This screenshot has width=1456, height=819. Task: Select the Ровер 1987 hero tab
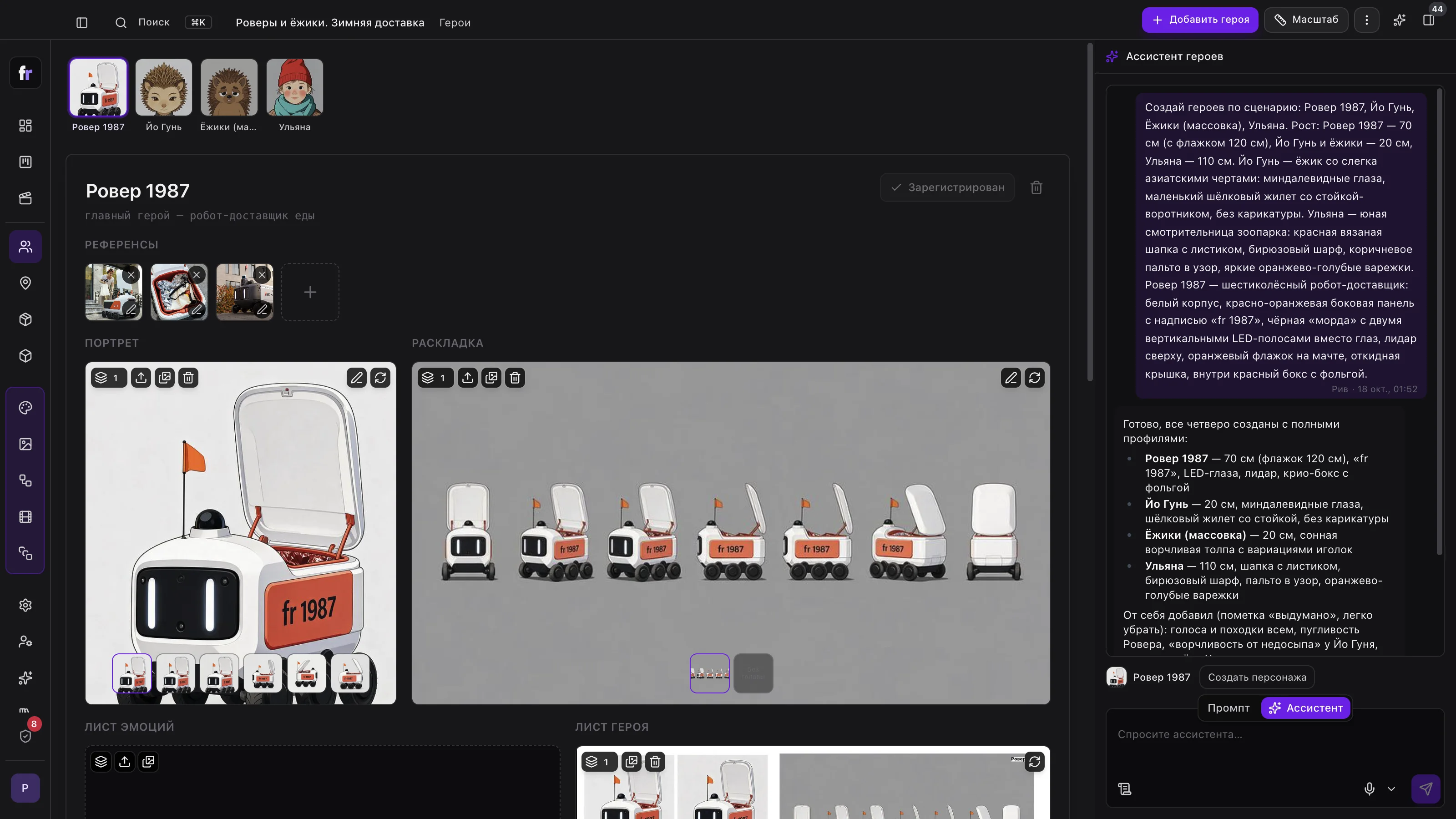coord(98,95)
